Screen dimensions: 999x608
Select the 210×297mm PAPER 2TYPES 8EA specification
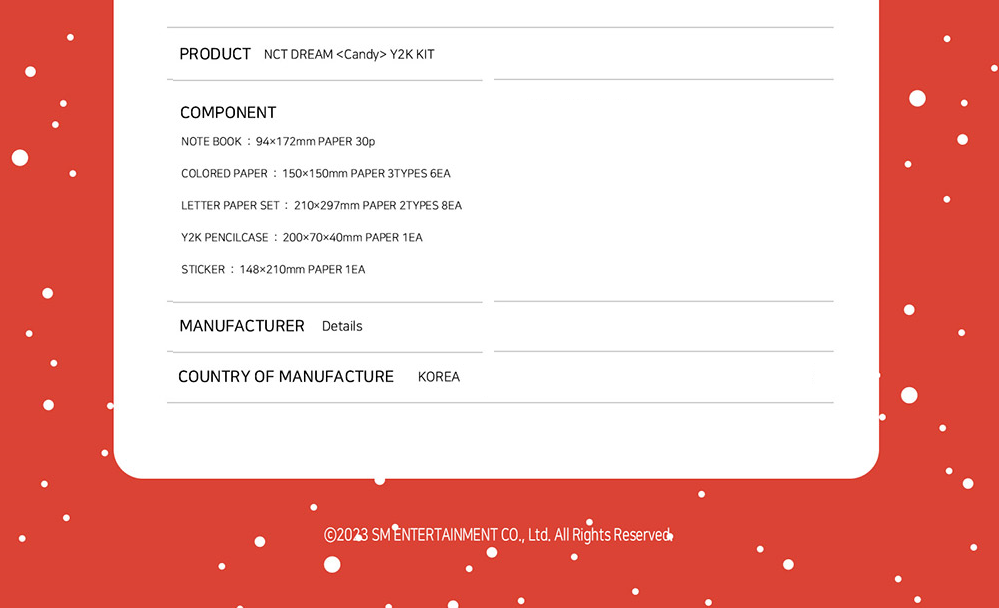[x=378, y=206]
